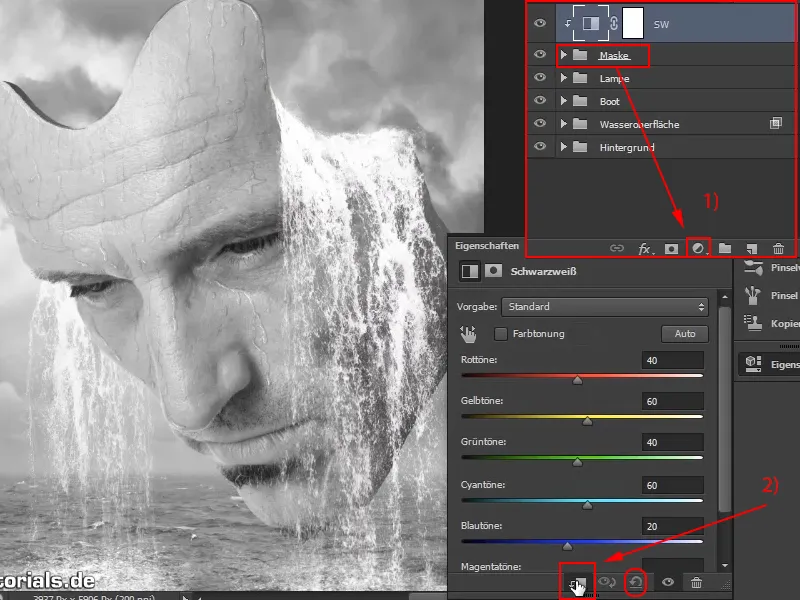Create a new layer icon
The width and height of the screenshot is (800, 600).
[x=752, y=248]
